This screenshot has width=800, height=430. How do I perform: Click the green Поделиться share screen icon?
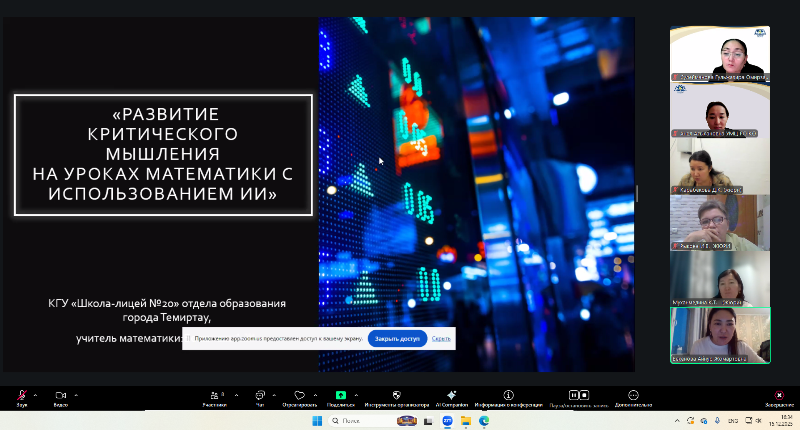click(x=340, y=396)
